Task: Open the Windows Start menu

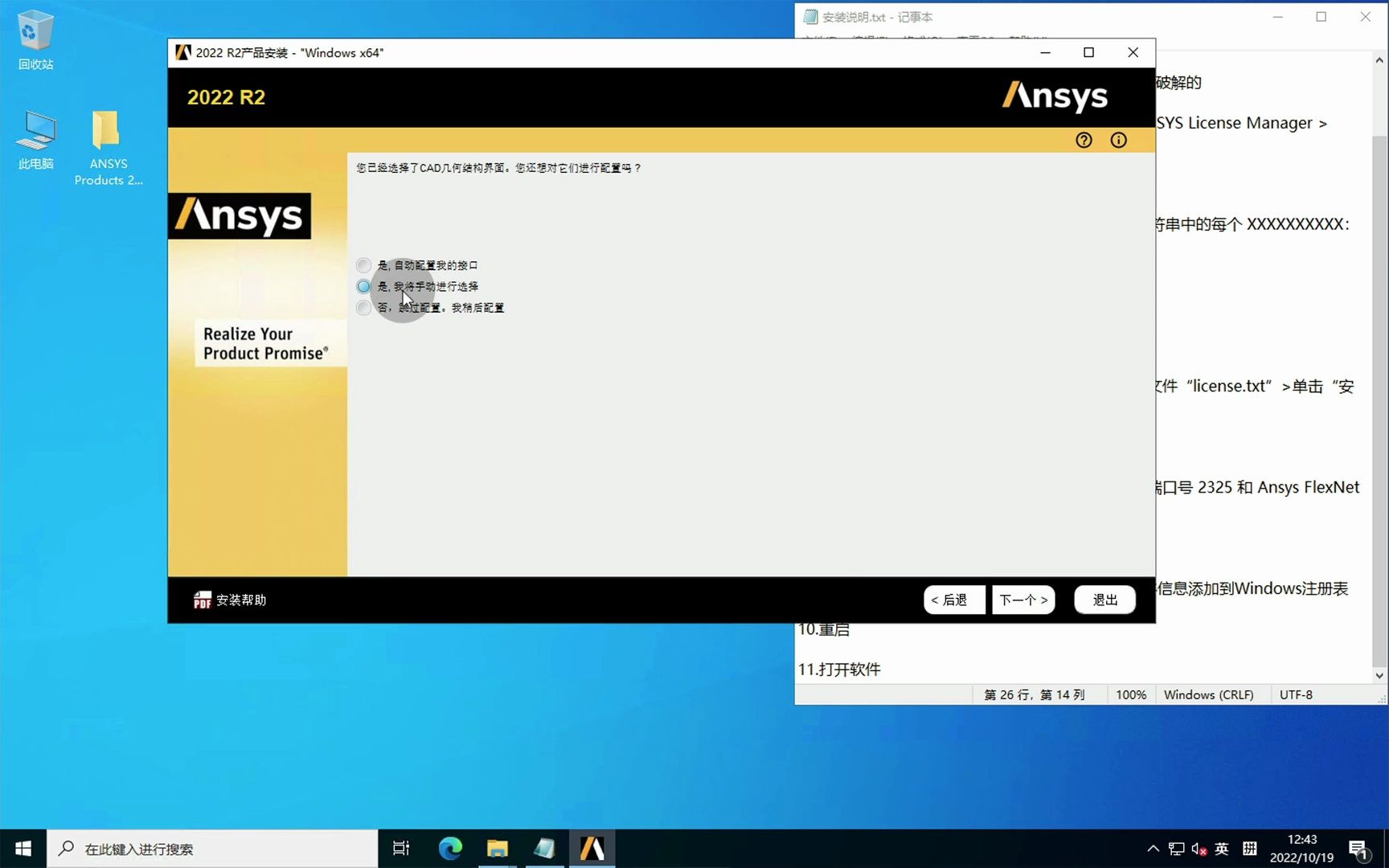Action: (x=23, y=849)
